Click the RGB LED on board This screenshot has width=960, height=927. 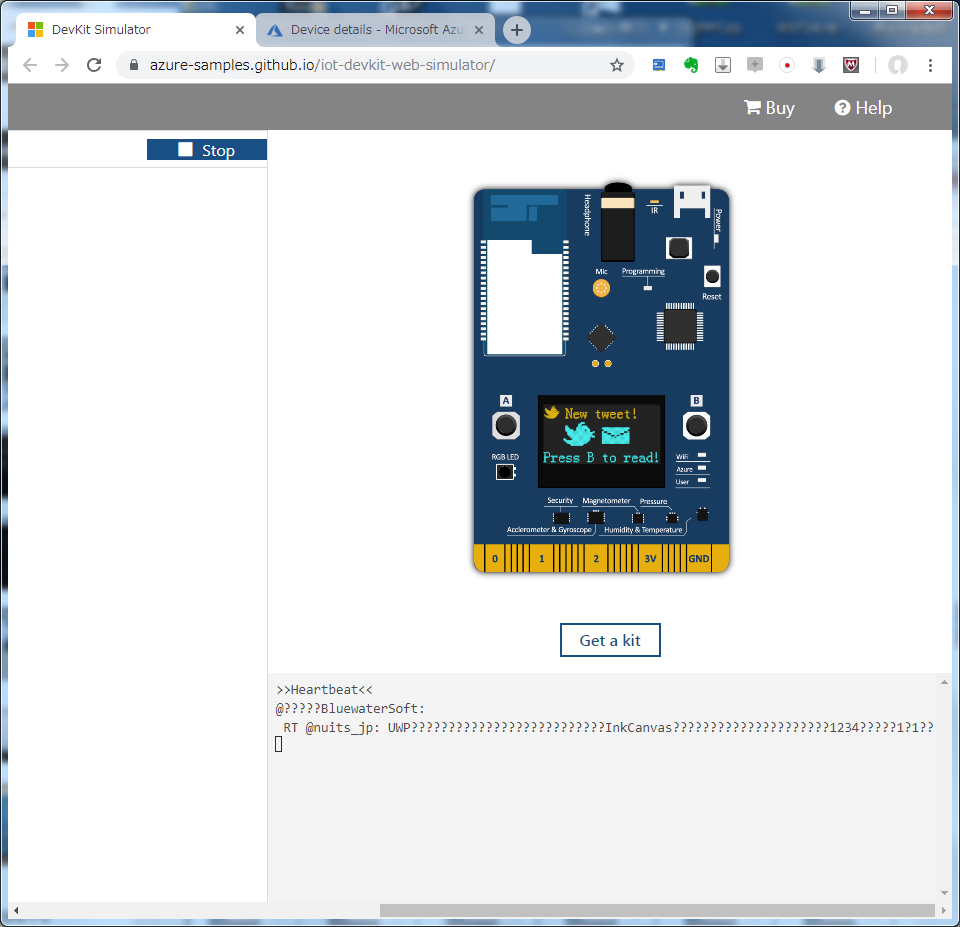coord(505,472)
